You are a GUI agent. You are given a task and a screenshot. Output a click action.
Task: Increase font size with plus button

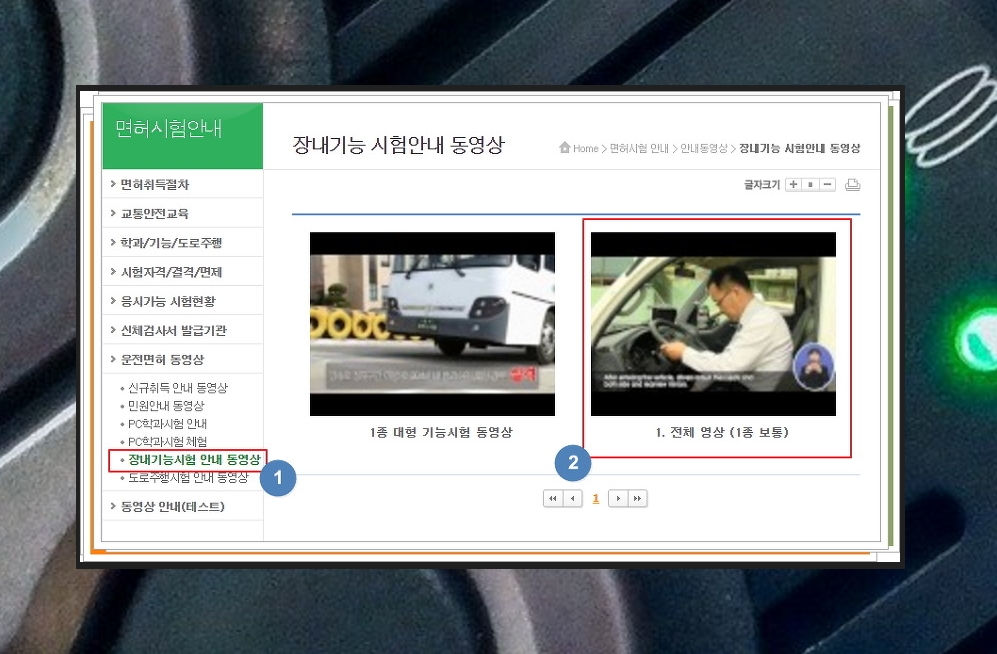(794, 184)
